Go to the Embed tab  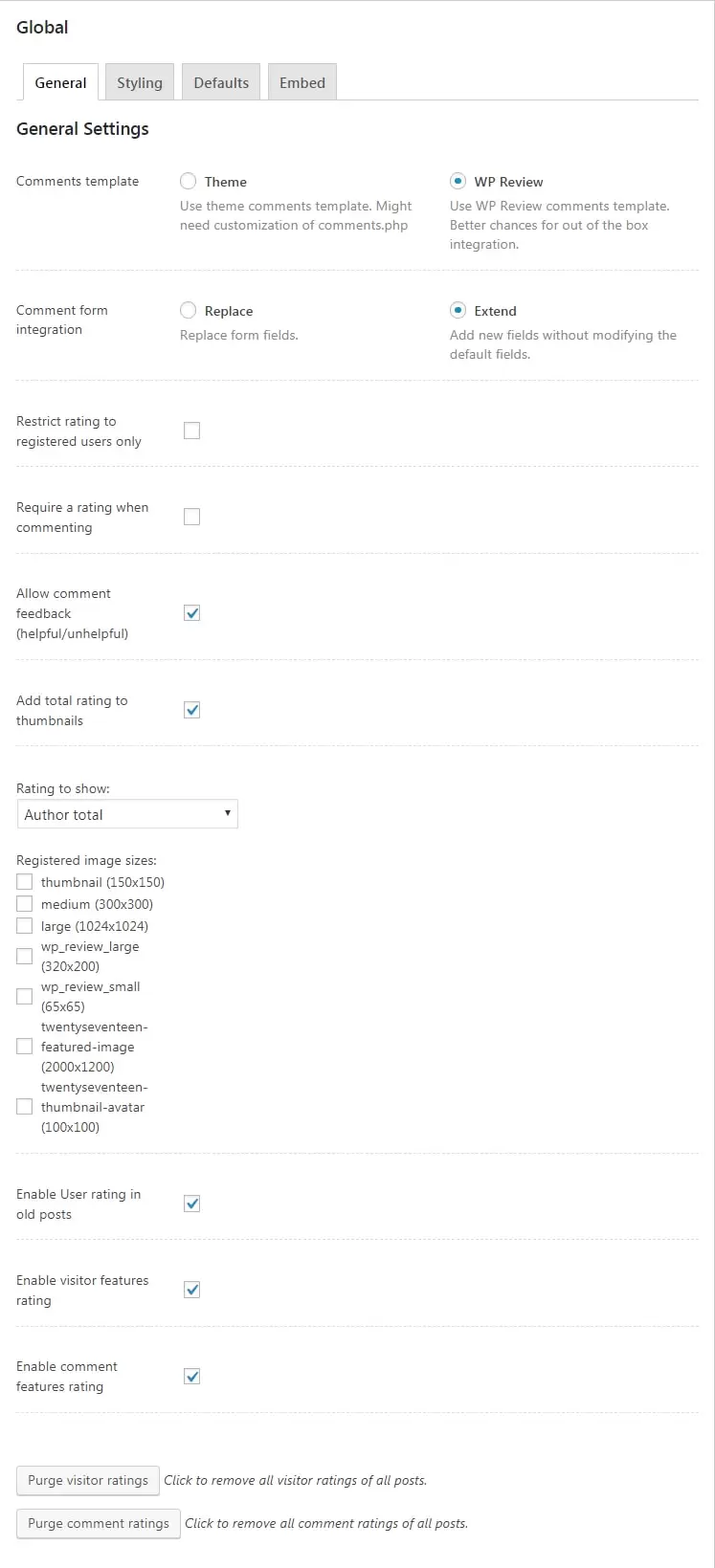[x=302, y=83]
